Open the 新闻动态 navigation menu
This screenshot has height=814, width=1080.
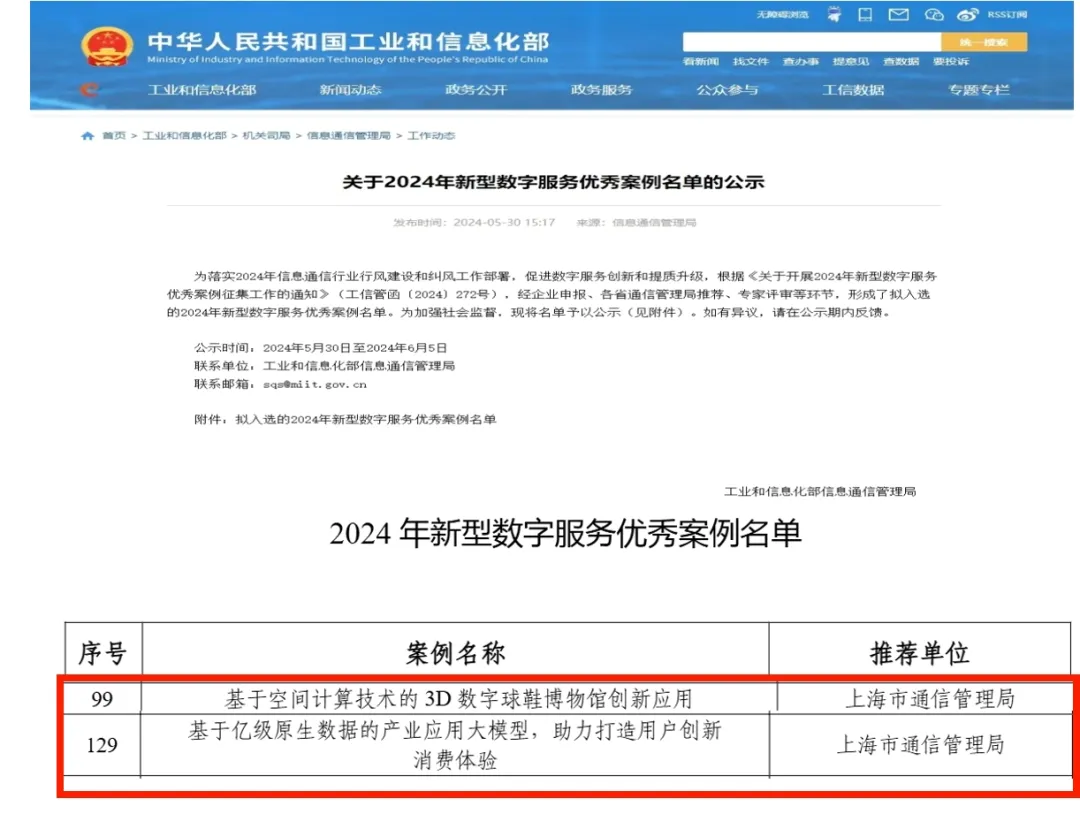351,90
